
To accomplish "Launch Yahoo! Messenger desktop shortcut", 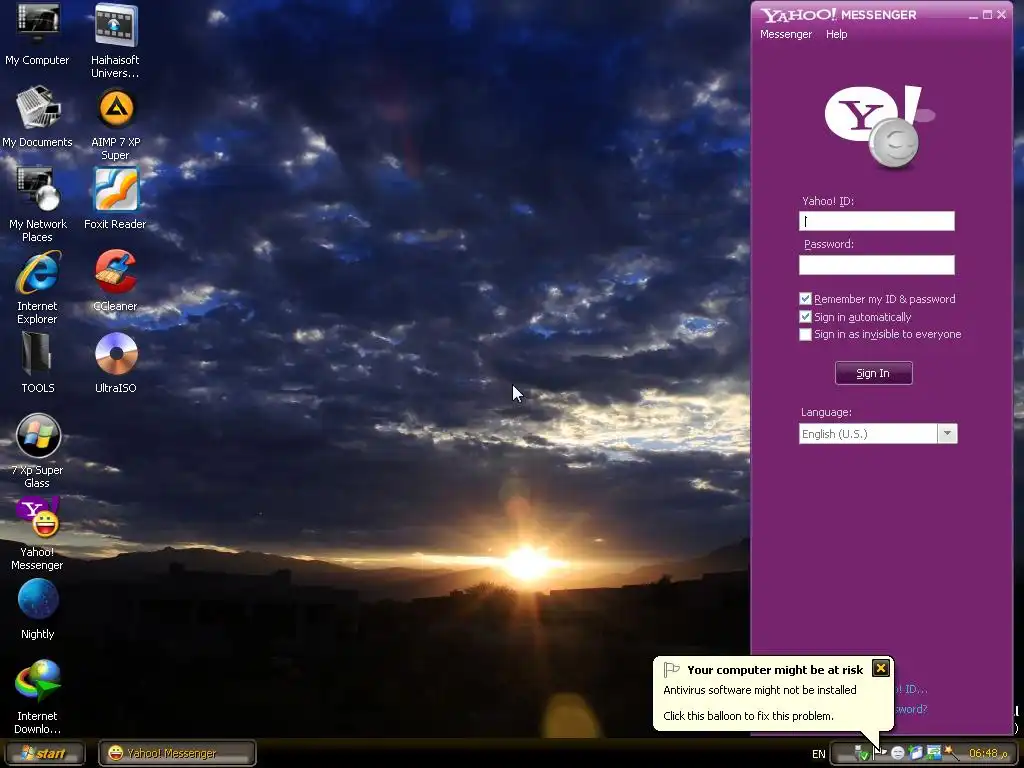I will (37, 534).
